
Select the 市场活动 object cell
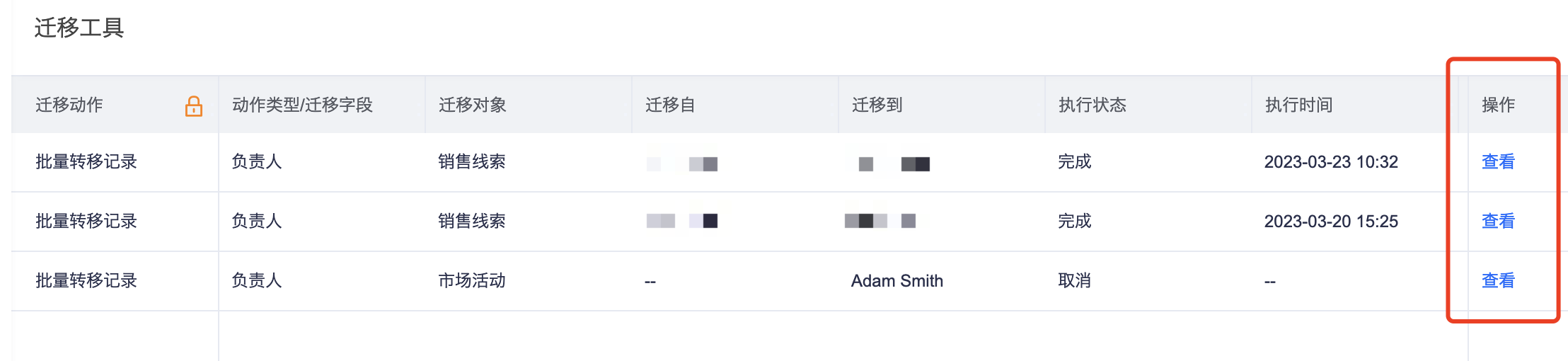pos(471,281)
